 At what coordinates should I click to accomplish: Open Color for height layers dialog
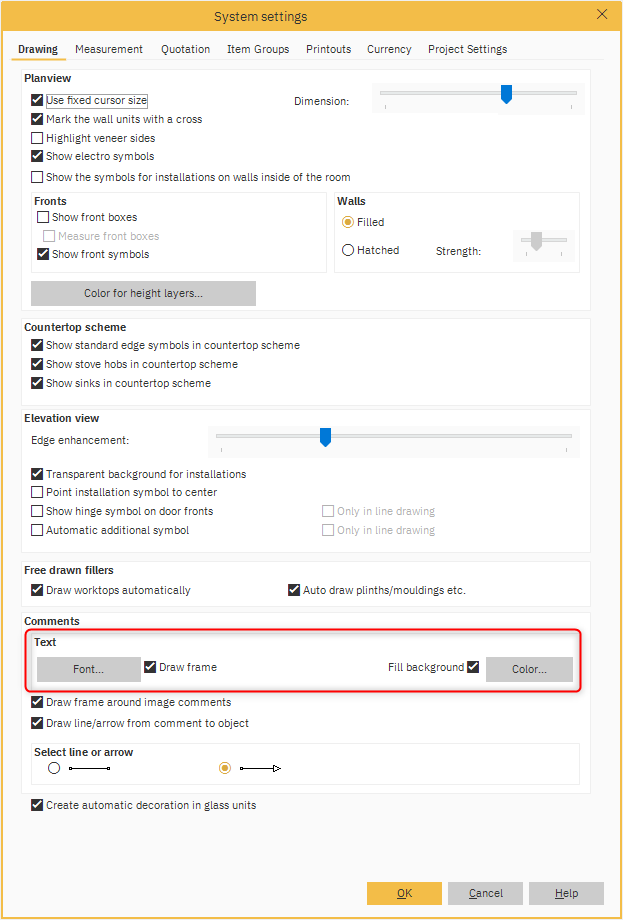(143, 293)
